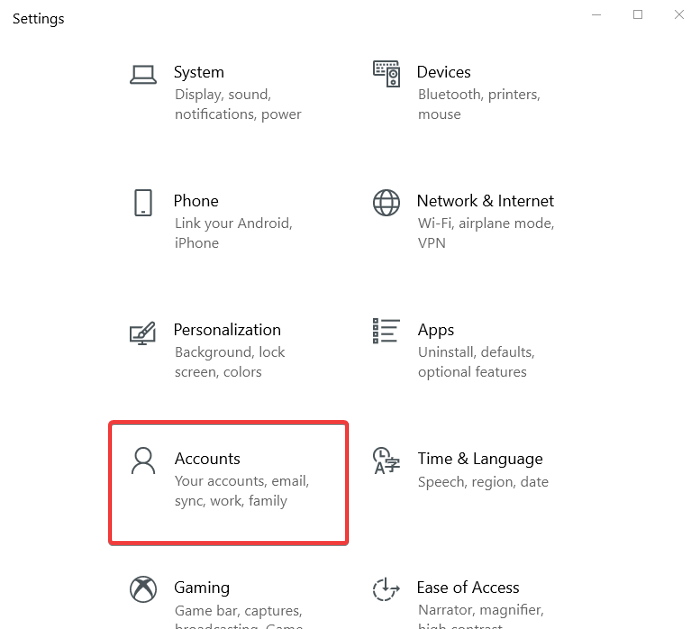Click the System laptop icon

tap(144, 74)
